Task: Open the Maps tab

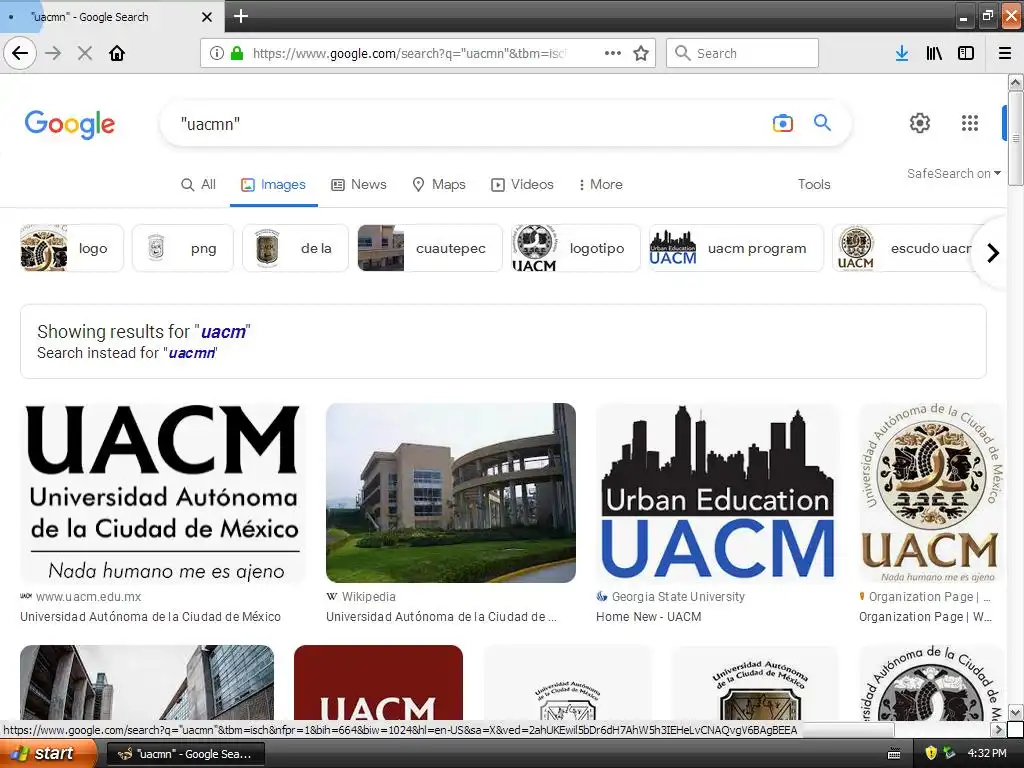Action: (x=440, y=185)
